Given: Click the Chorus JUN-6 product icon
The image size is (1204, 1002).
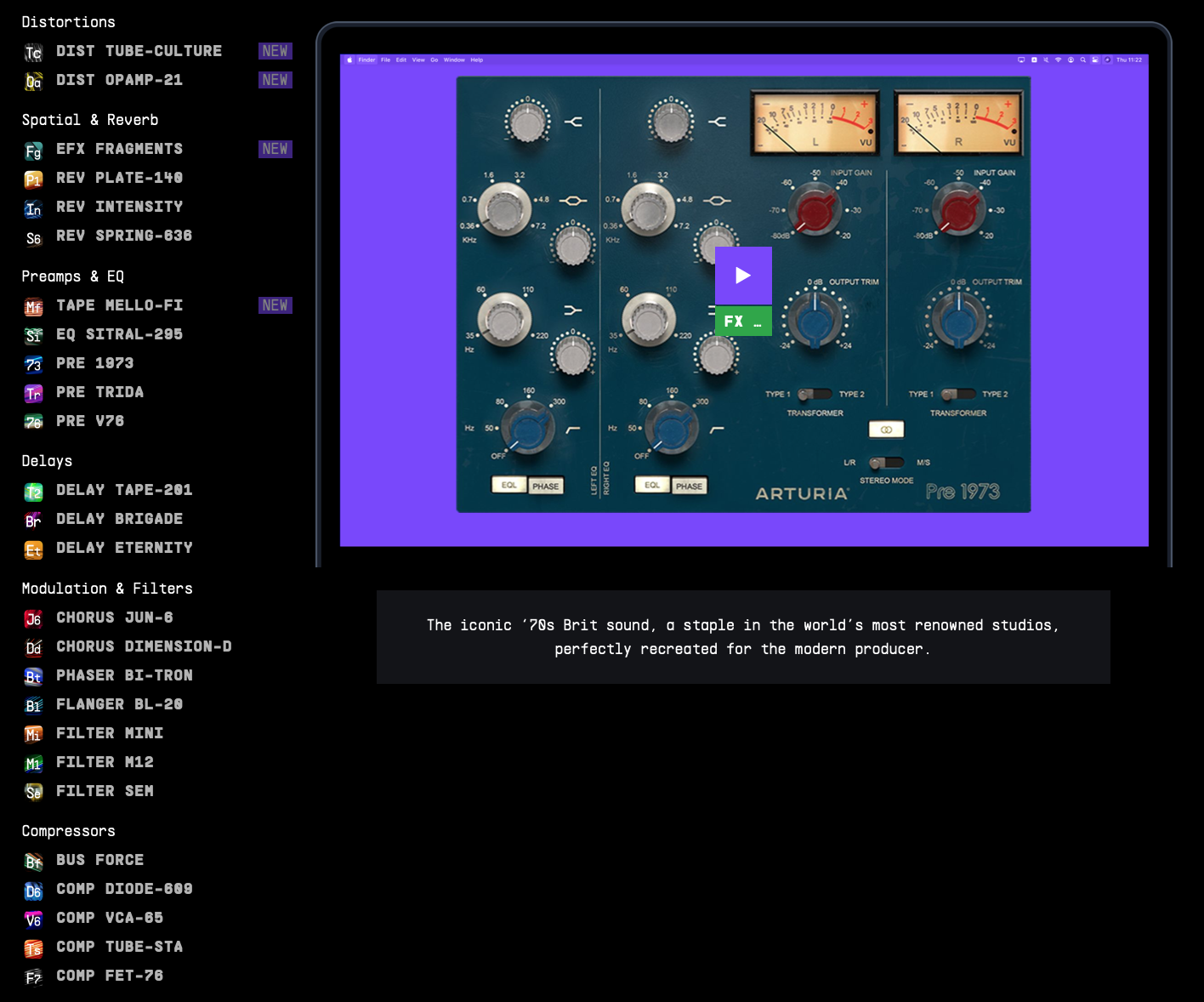Looking at the screenshot, I should [x=33, y=619].
